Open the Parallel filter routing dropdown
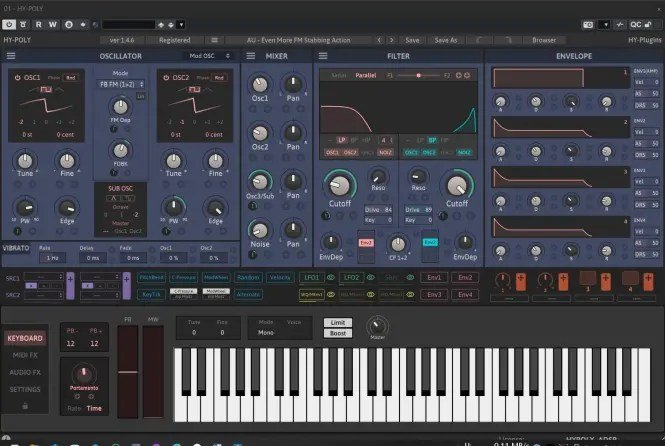The image size is (665, 446). 365,75
